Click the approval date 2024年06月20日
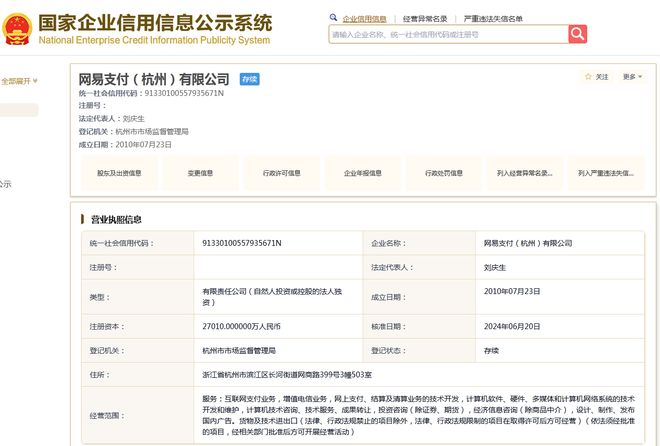The width and height of the screenshot is (660, 446). [x=512, y=327]
